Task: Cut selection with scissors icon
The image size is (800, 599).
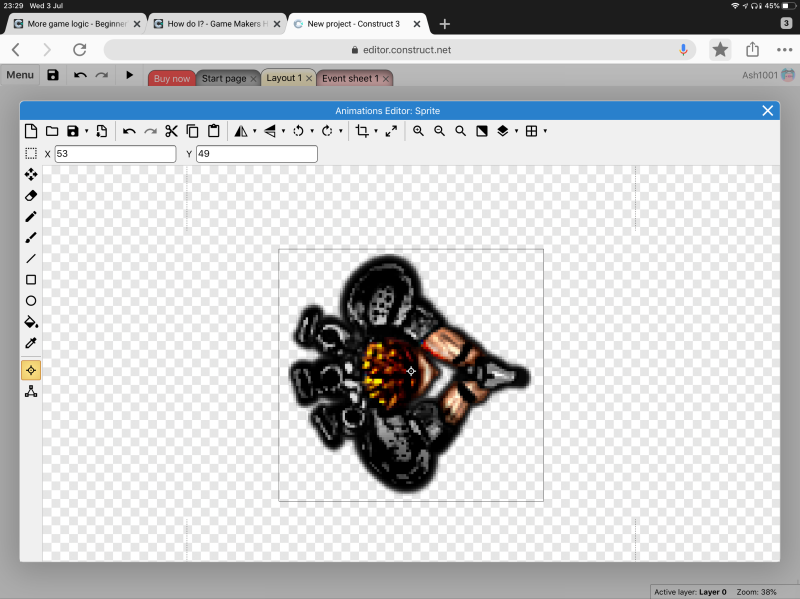Action: [171, 131]
